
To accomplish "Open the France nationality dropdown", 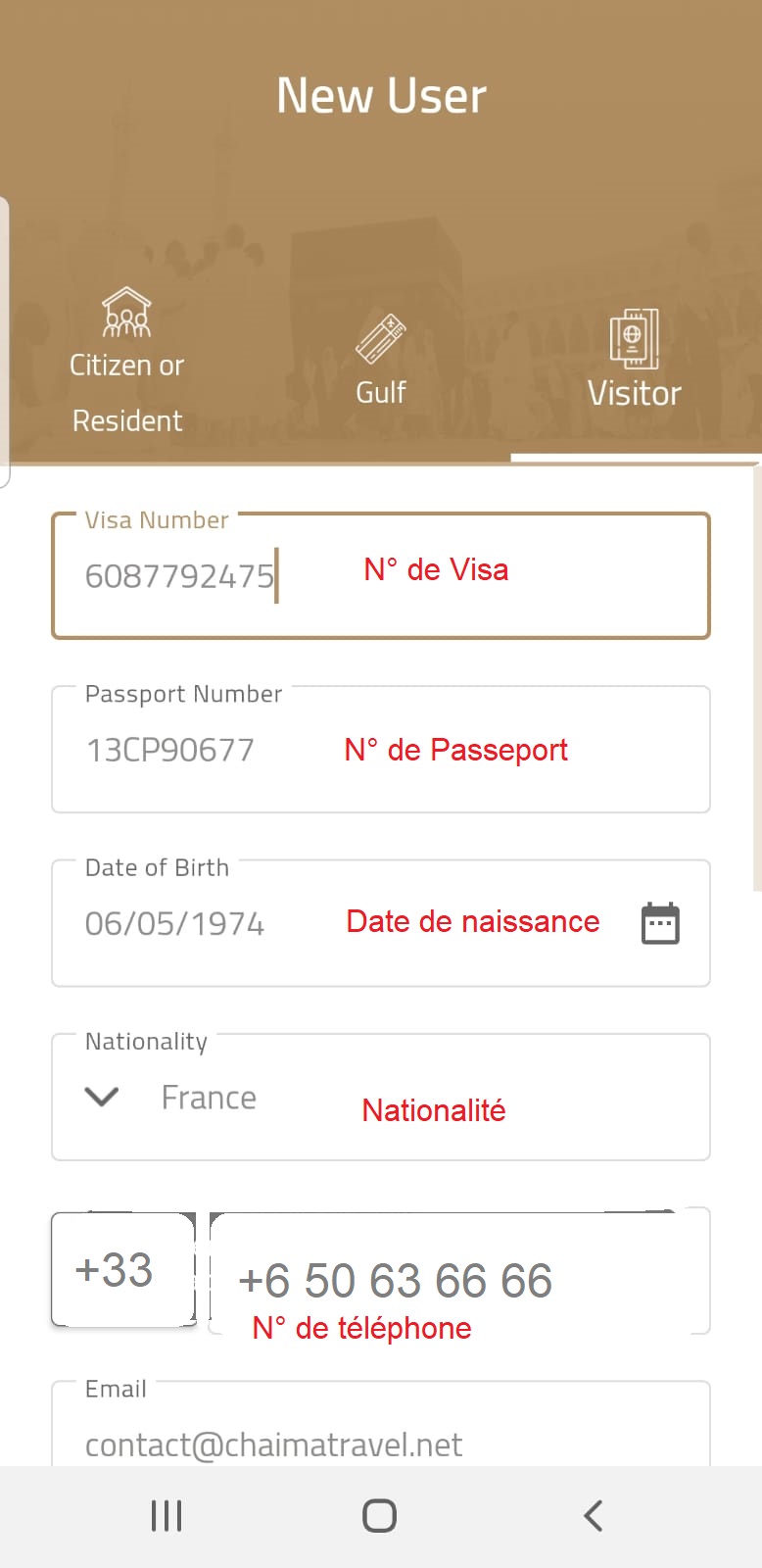I will point(381,1097).
